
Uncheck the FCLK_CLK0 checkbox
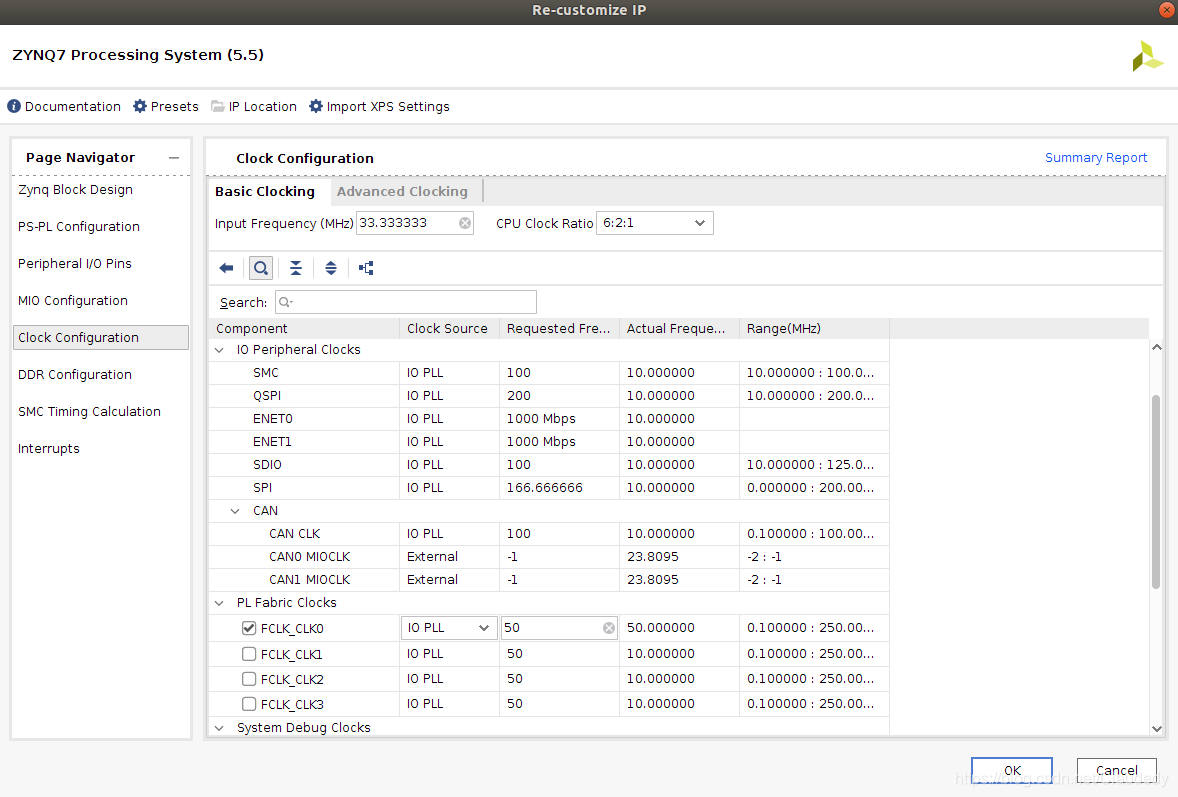[249, 628]
